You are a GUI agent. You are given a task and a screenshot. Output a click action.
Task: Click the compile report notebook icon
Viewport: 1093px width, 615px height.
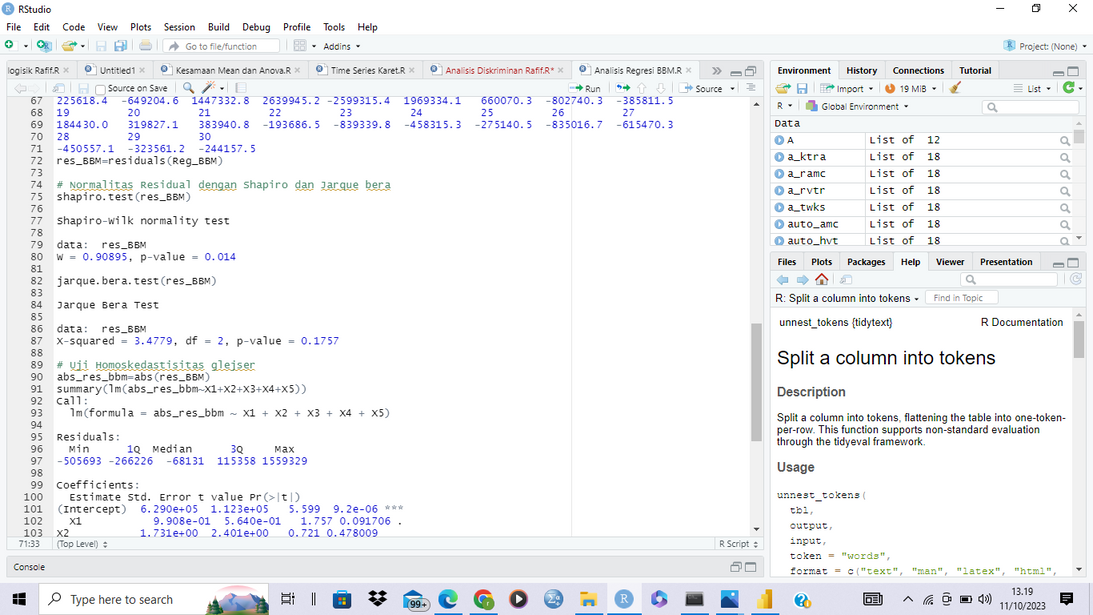click(240, 88)
